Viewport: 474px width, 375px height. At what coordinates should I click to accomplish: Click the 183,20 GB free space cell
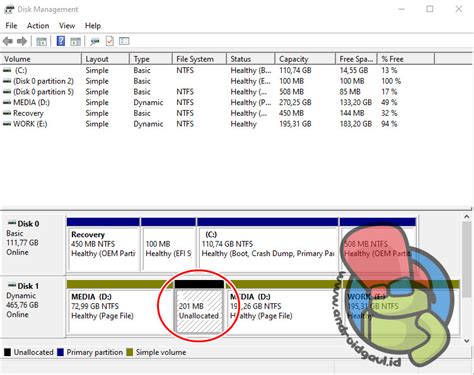tap(356, 124)
